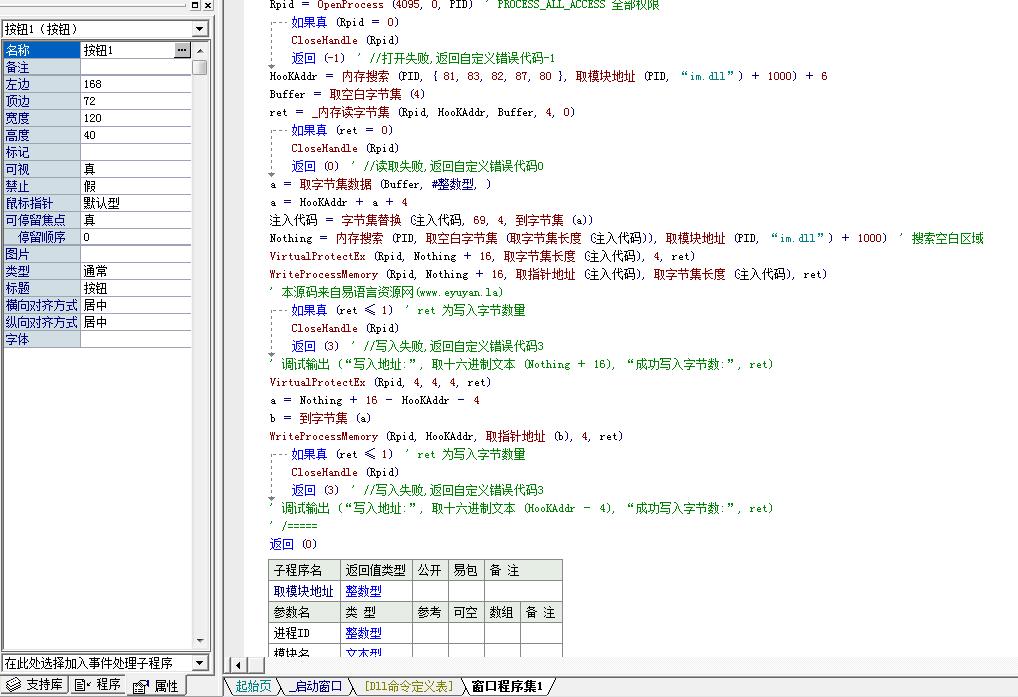Screen dimensions: 1018x697
Task: Click the float/maximize icon of the property panel
Action: click(x=195, y=5)
